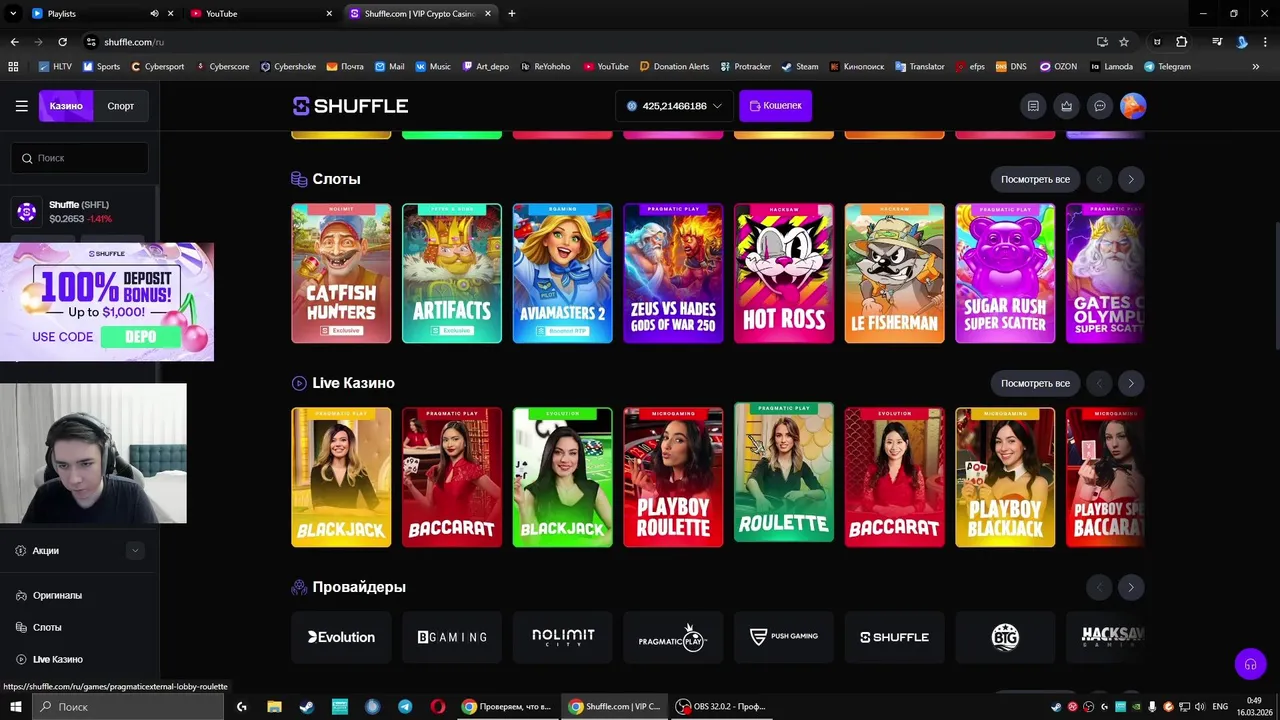Viewport: 1280px width, 720px height.
Task: Click Посмотреть все for Live Казино
Action: coord(1035,383)
